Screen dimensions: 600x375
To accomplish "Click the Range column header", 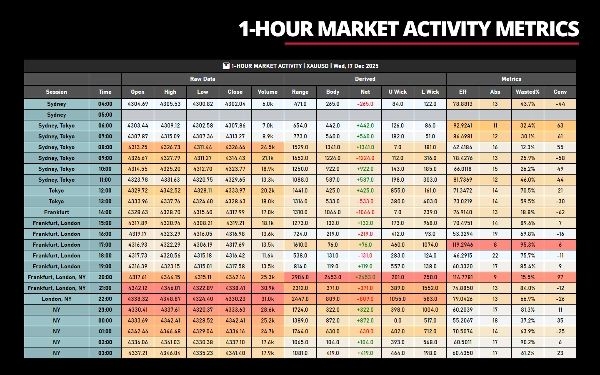I will pyautogui.click(x=300, y=92).
